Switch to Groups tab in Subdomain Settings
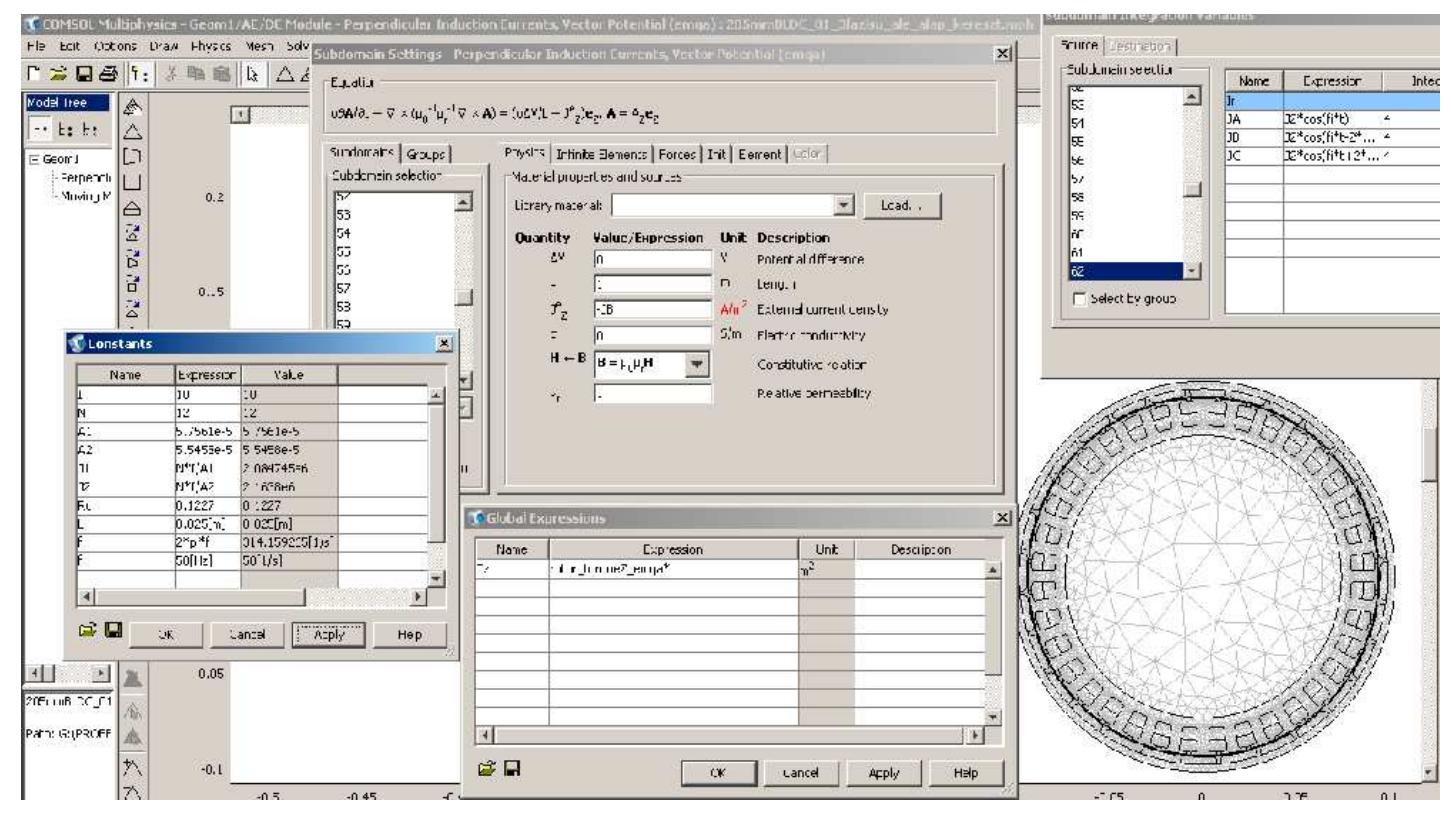The width and height of the screenshot is (1451, 814). (428, 153)
